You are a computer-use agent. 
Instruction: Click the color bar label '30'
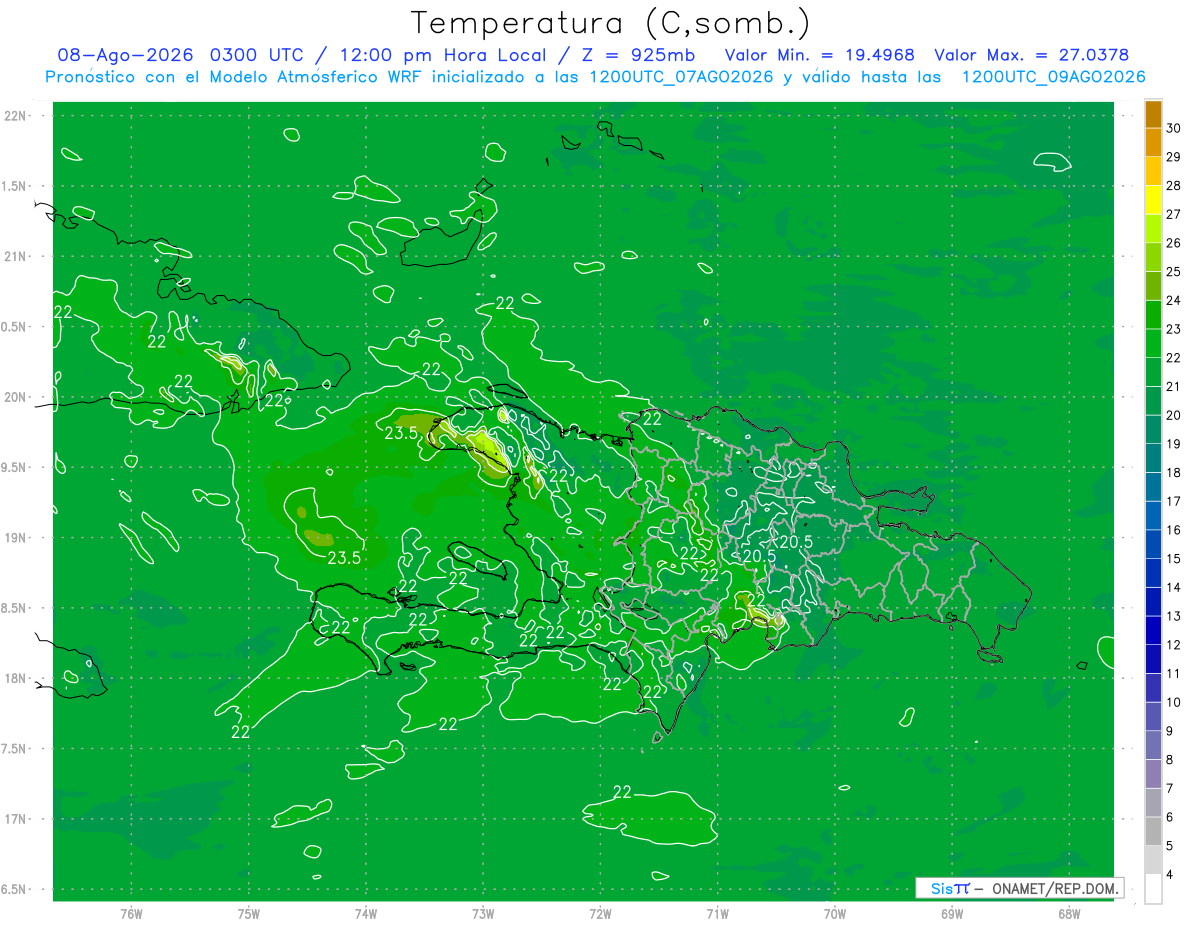coord(1174,127)
